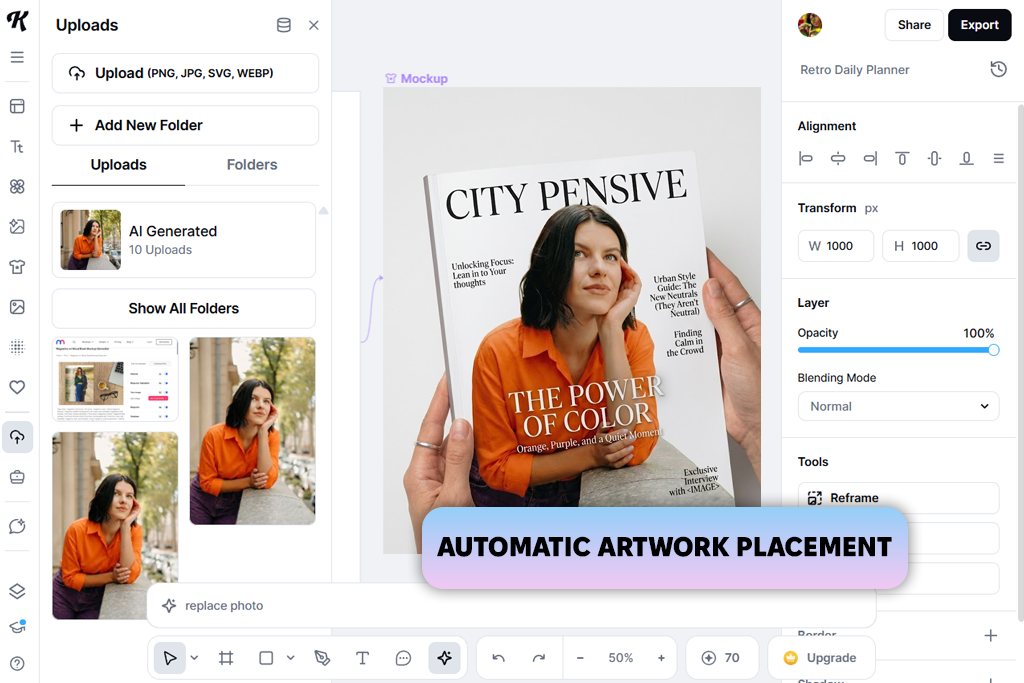Align horizontal center in Alignment section

click(838, 158)
